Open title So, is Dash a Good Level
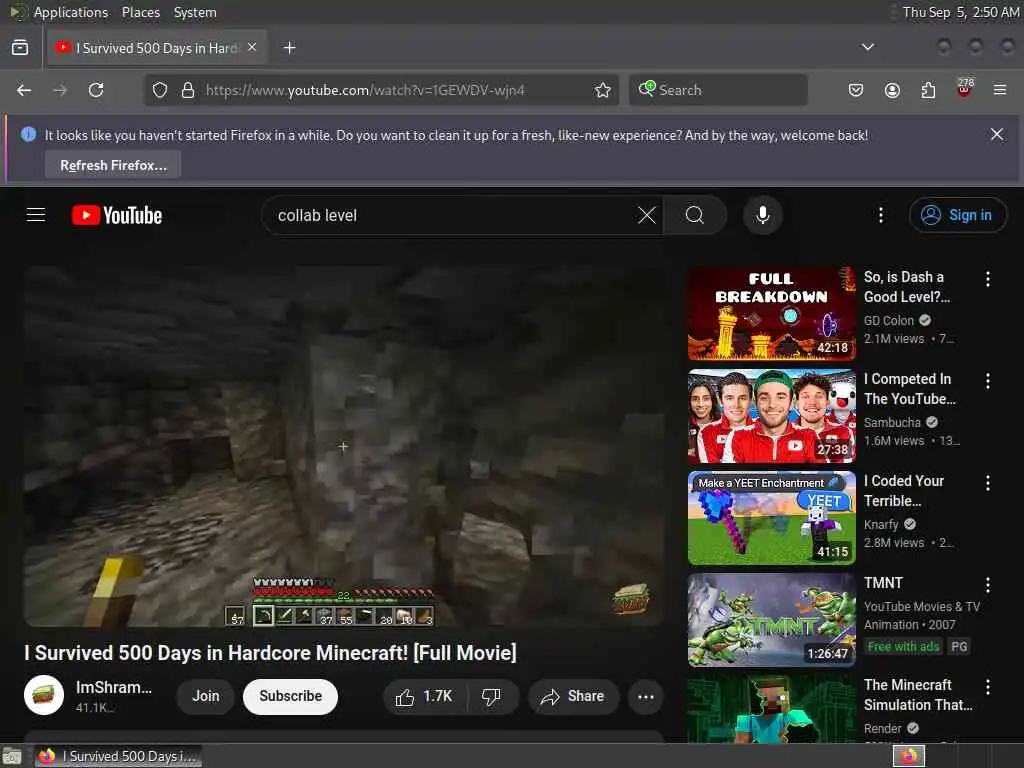This screenshot has width=1024, height=768. tap(907, 287)
